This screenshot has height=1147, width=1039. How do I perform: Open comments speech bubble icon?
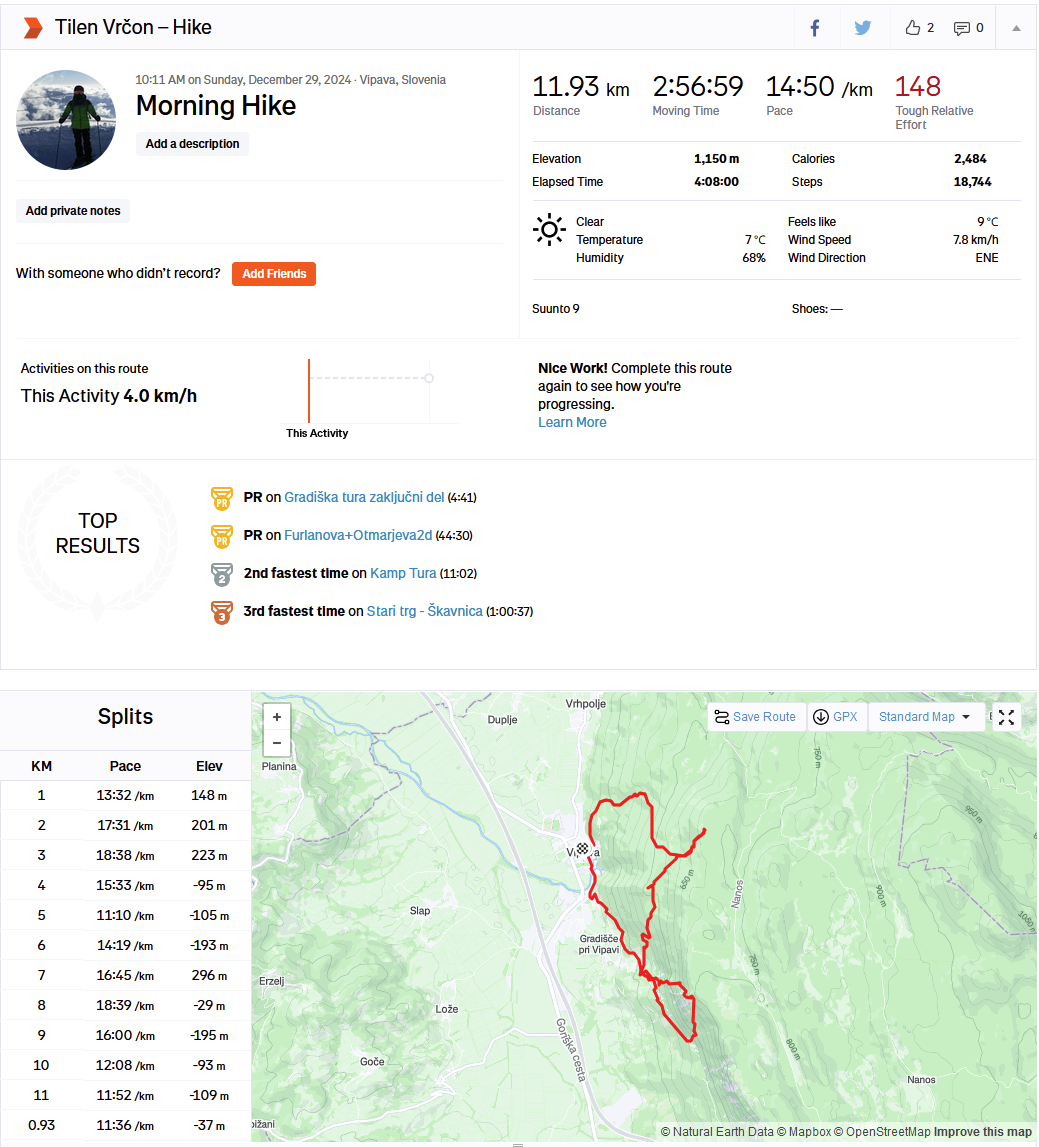961,29
